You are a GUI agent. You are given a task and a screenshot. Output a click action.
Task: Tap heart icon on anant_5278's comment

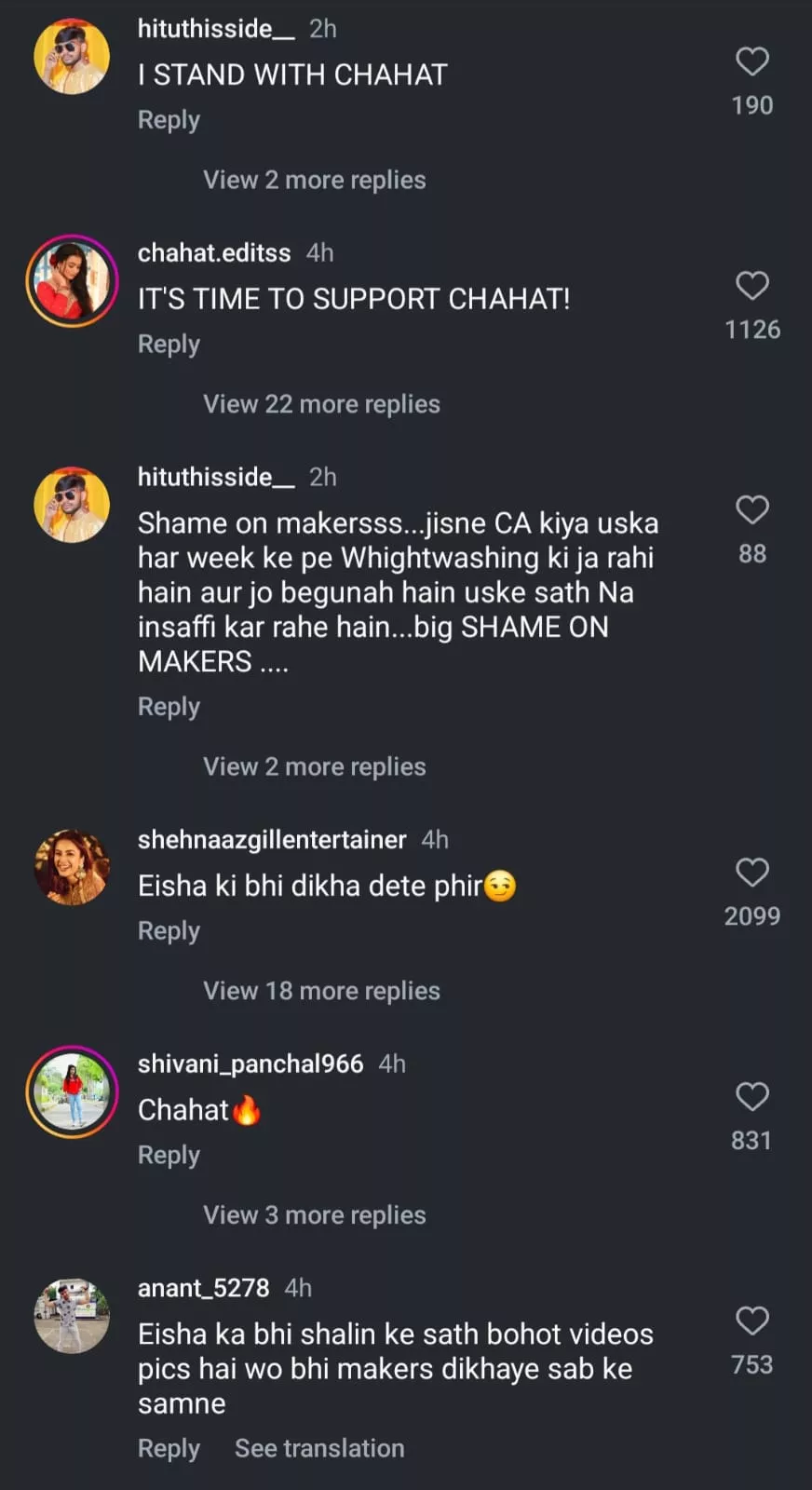click(x=751, y=1321)
